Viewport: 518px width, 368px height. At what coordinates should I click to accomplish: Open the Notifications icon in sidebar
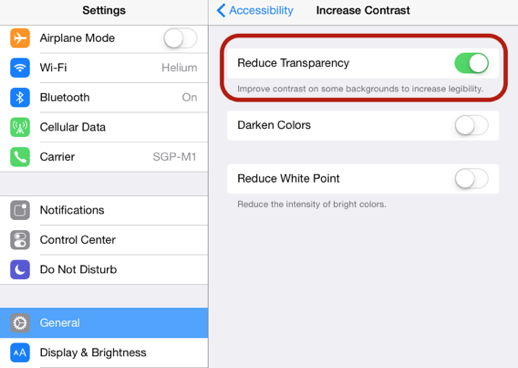20,210
